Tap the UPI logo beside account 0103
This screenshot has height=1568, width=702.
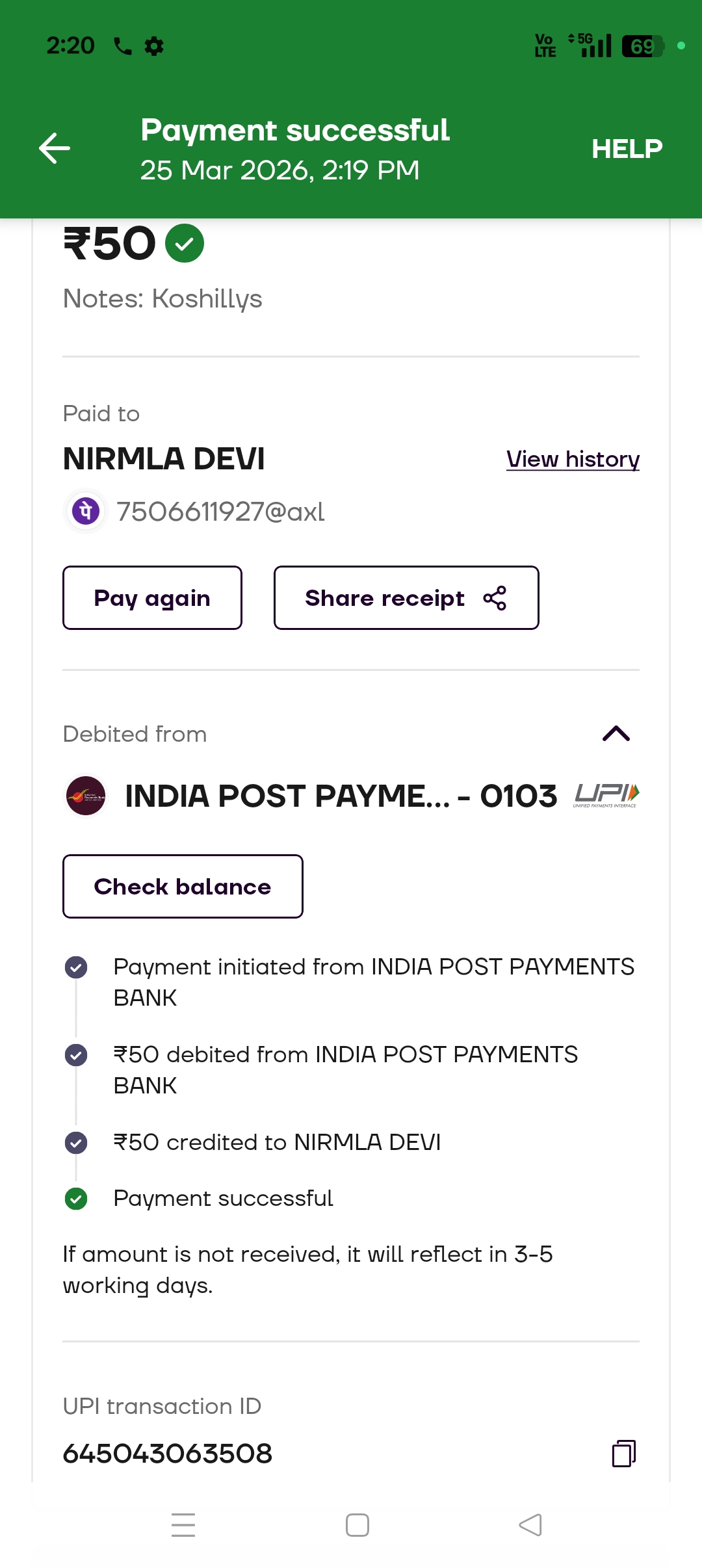606,795
